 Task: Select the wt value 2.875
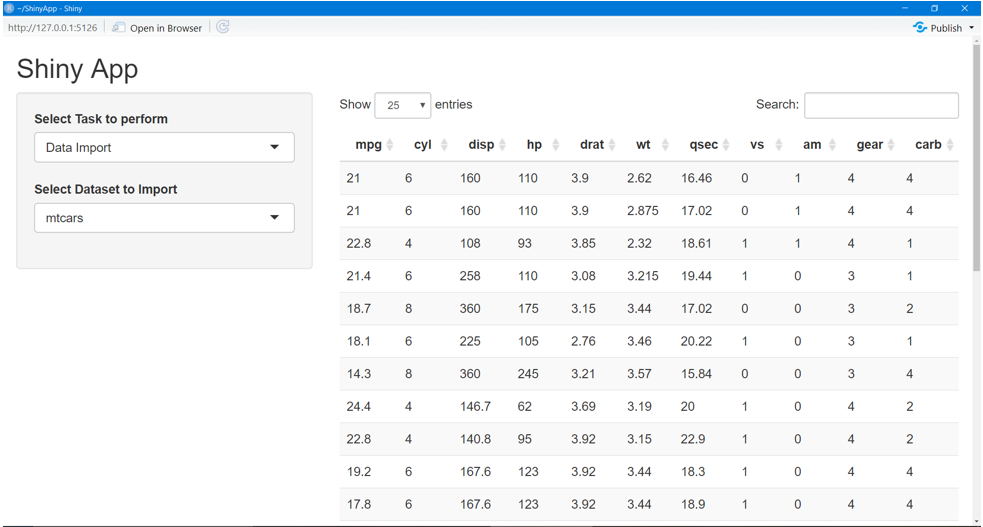point(643,211)
